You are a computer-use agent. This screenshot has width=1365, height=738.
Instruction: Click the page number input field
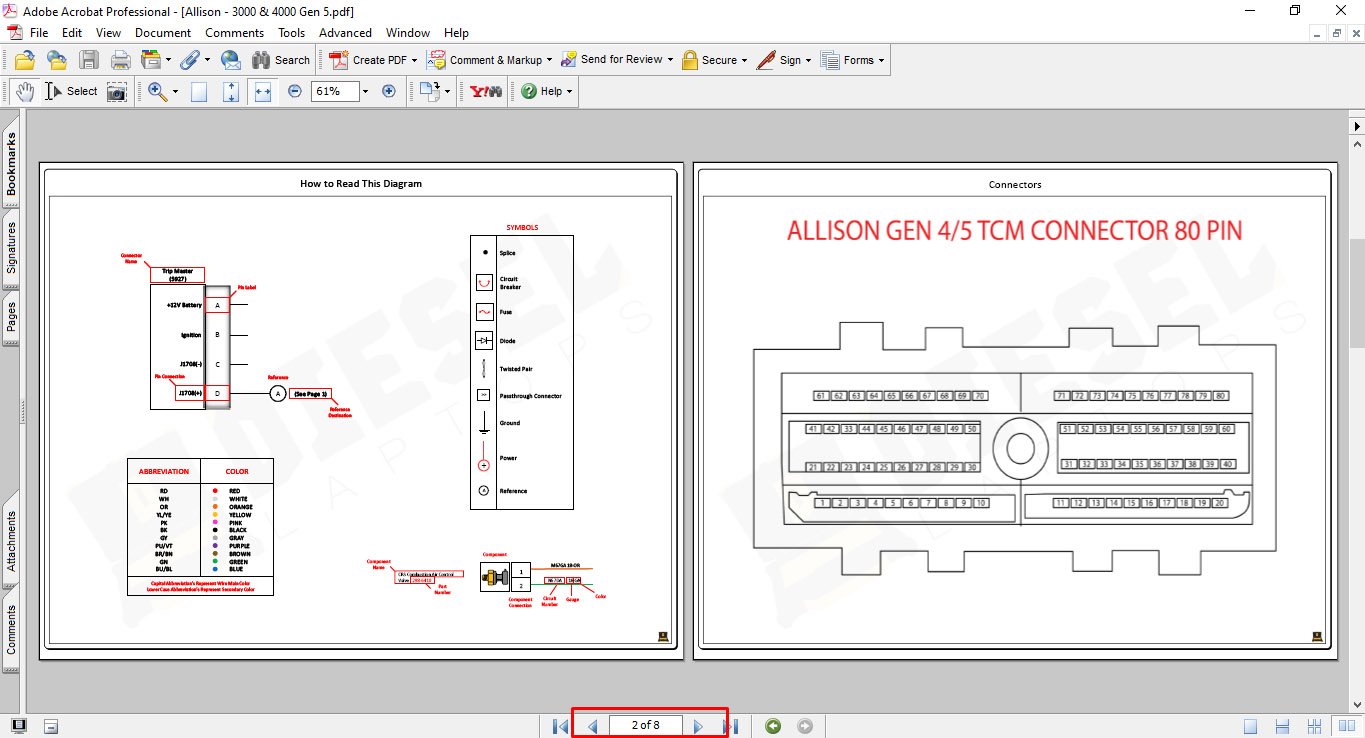645,726
